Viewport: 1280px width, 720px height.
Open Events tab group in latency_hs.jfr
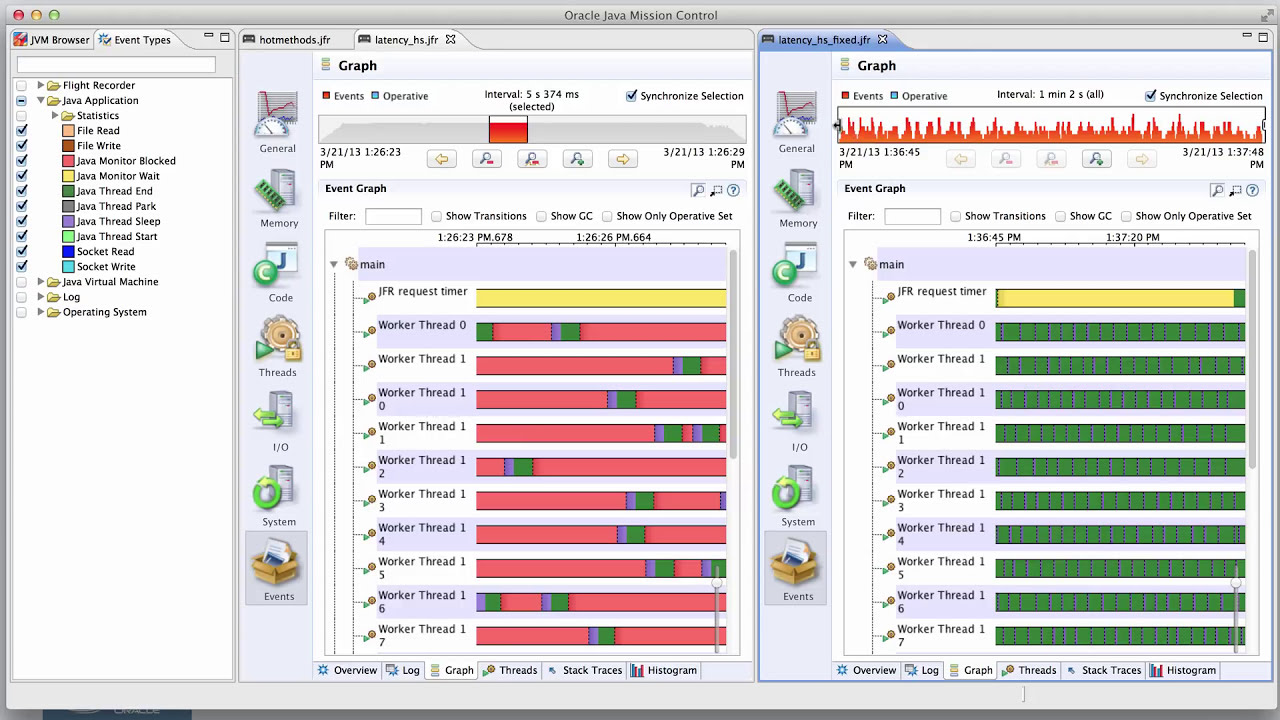click(277, 568)
